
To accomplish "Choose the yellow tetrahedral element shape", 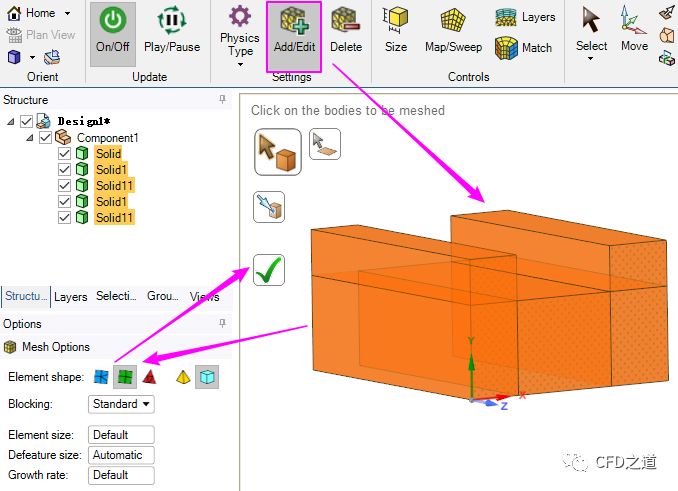I will point(183,377).
